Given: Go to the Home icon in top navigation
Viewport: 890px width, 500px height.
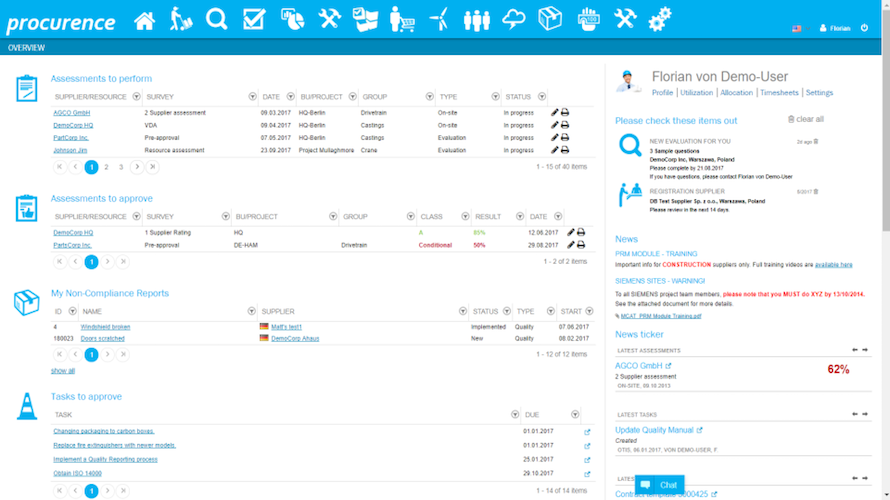Looking at the screenshot, I should [x=144, y=21].
